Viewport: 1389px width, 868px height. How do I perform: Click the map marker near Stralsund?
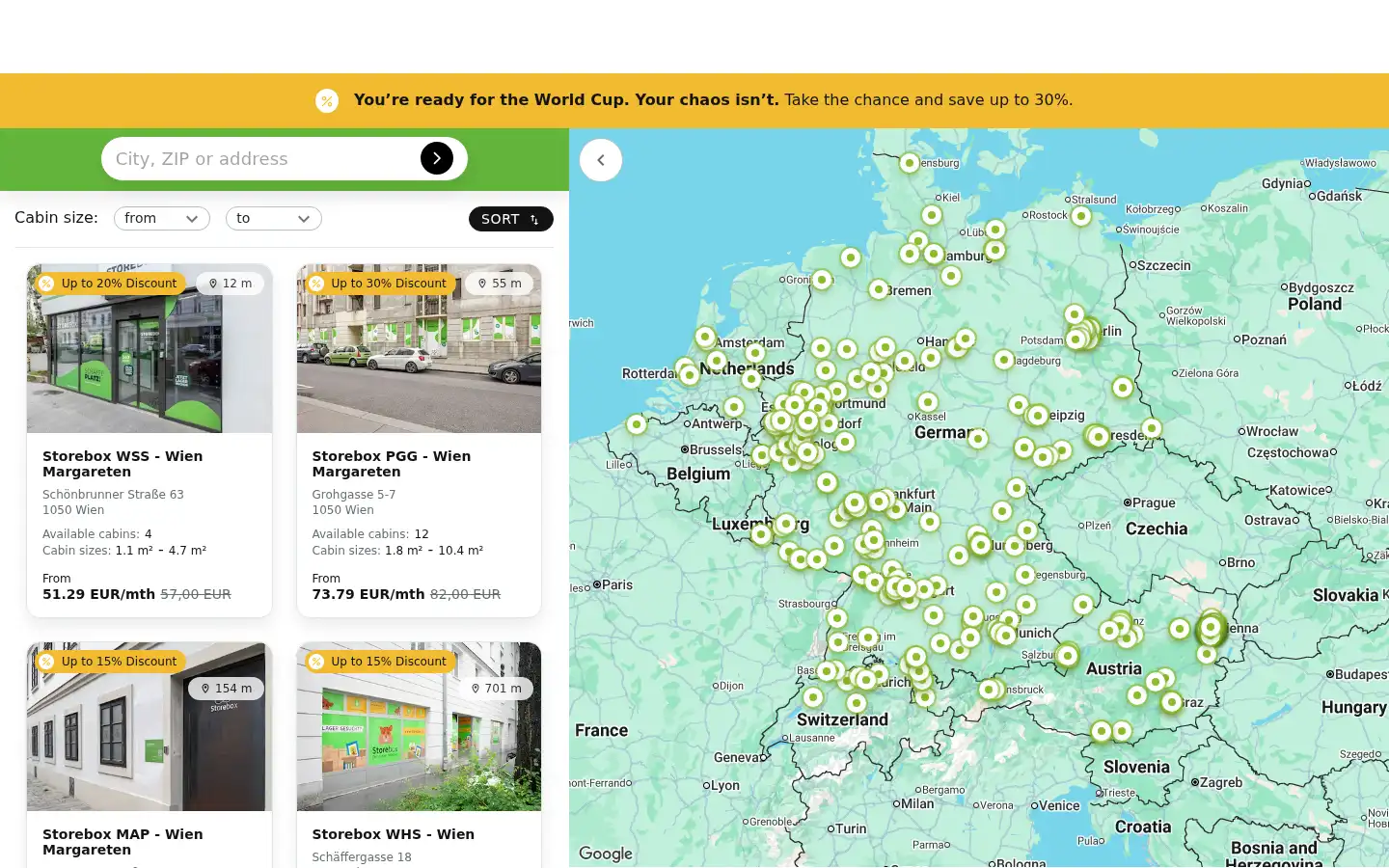click(1081, 216)
